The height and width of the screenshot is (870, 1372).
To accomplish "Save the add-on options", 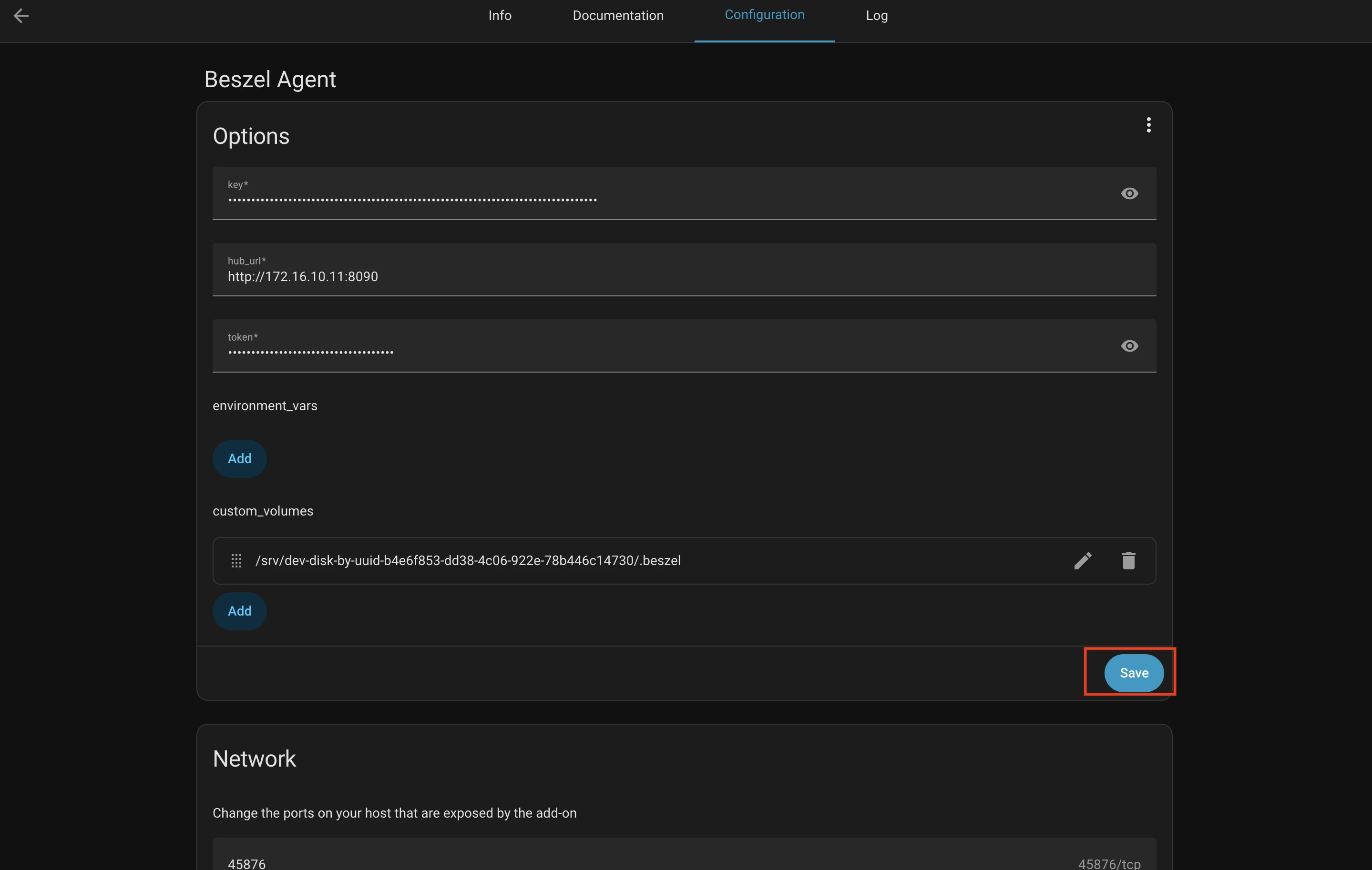I will tap(1134, 673).
